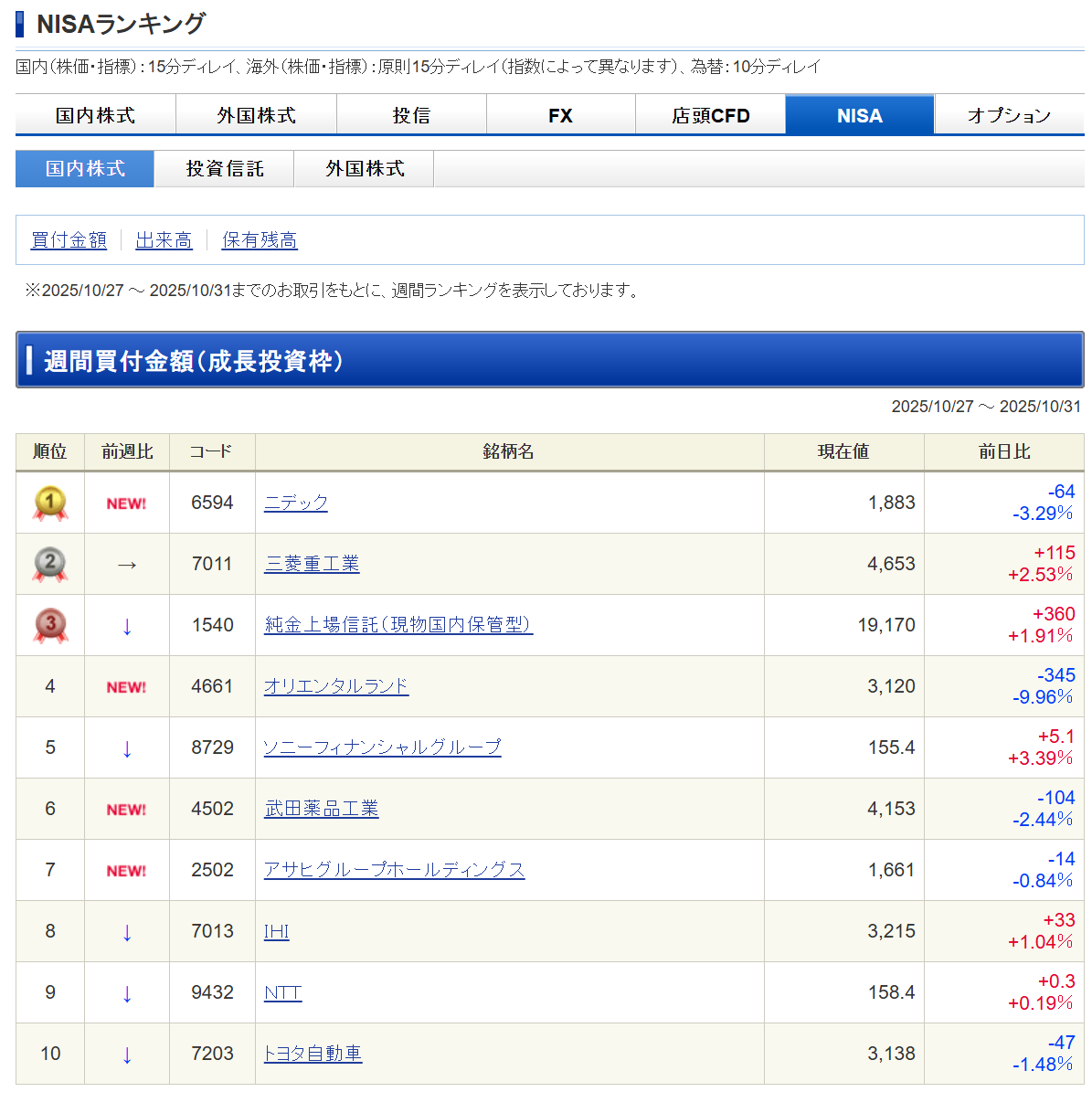View the 保有残高 ranking link
Screen dimensions: 1092x1113
tap(260, 240)
